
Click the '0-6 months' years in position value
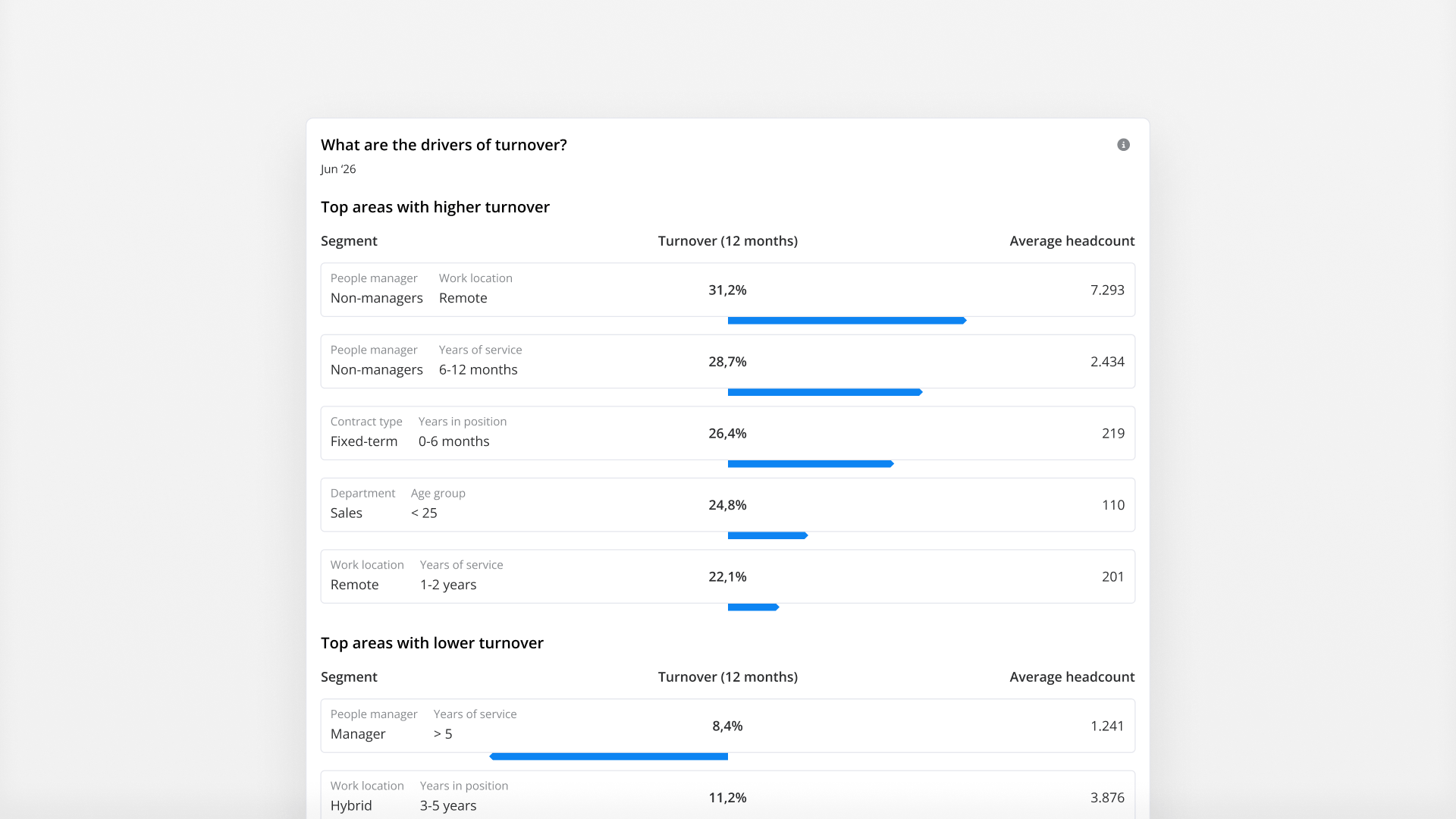(x=453, y=441)
